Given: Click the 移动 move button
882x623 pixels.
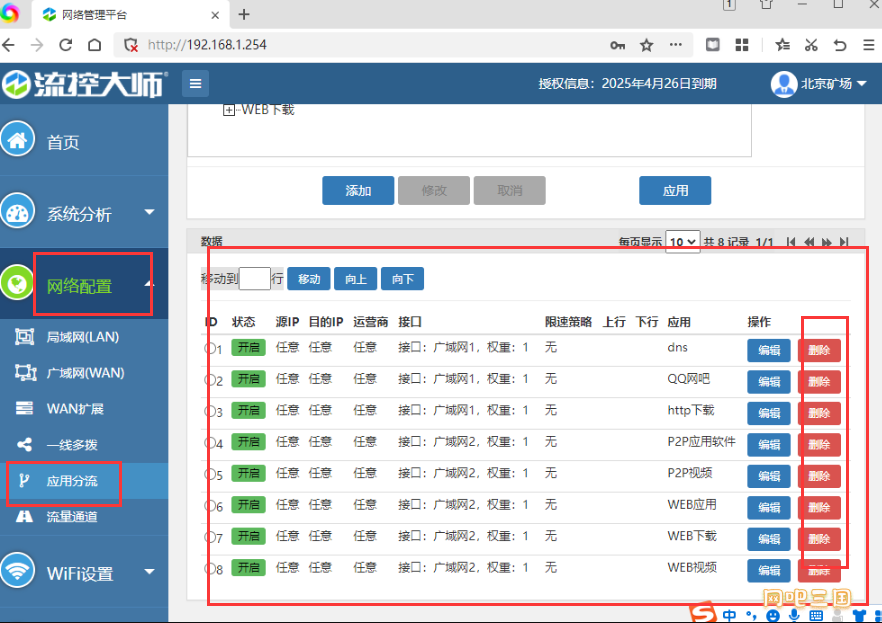Looking at the screenshot, I should point(308,279).
